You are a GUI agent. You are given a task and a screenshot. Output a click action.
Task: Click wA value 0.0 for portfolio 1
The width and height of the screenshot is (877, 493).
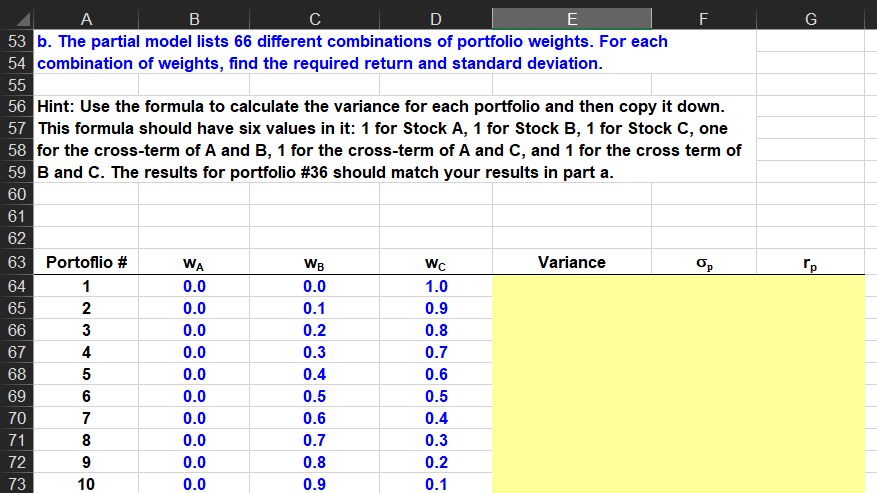(194, 286)
